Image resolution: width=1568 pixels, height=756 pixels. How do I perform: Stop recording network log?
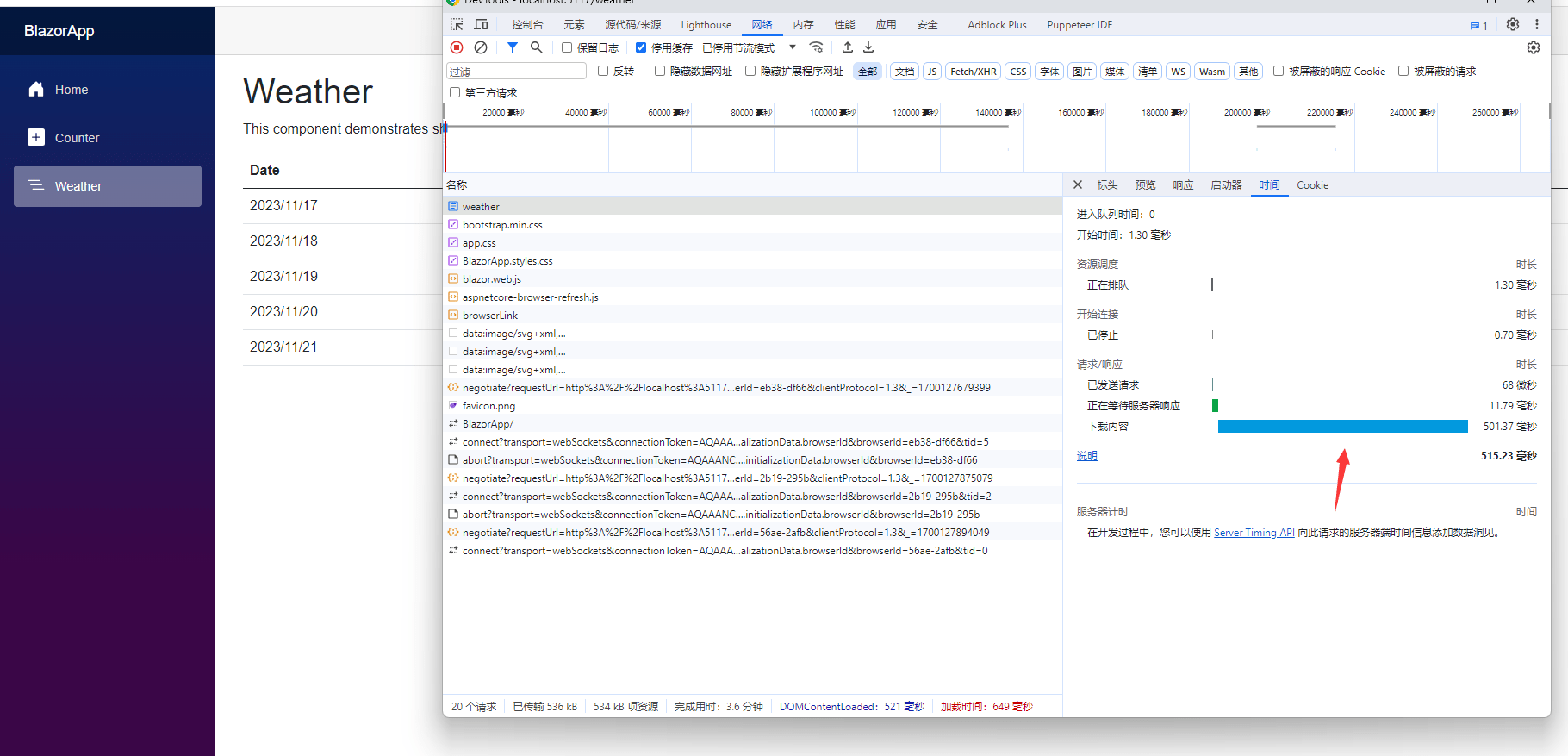tap(457, 47)
